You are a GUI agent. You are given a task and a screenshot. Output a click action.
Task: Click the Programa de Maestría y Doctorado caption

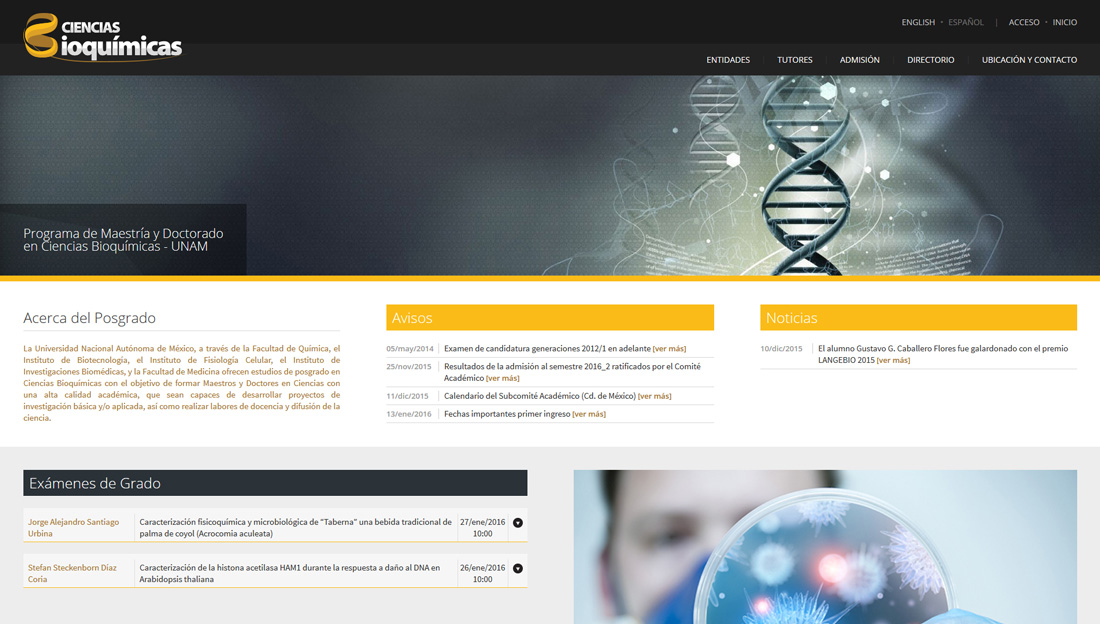pyautogui.click(x=123, y=240)
